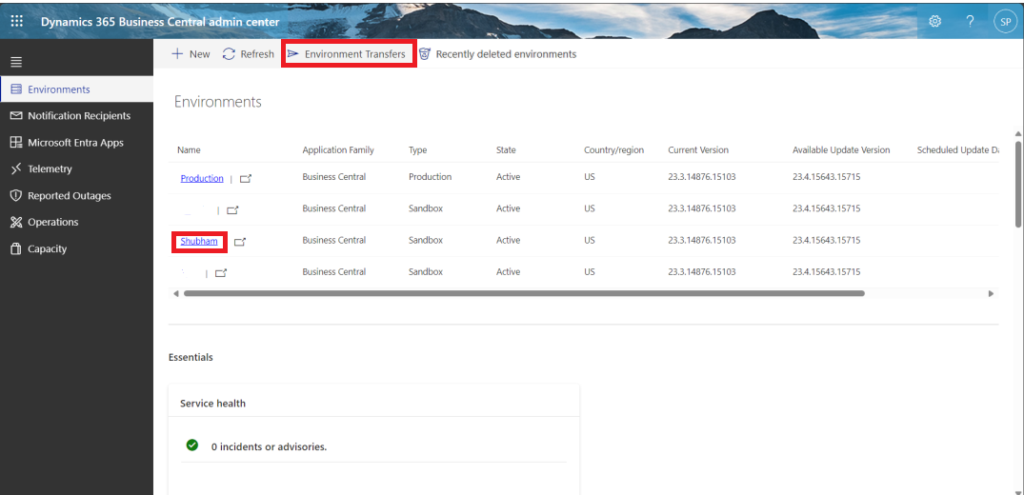Launch Shubham environment via open-in-new icon

click(240, 242)
